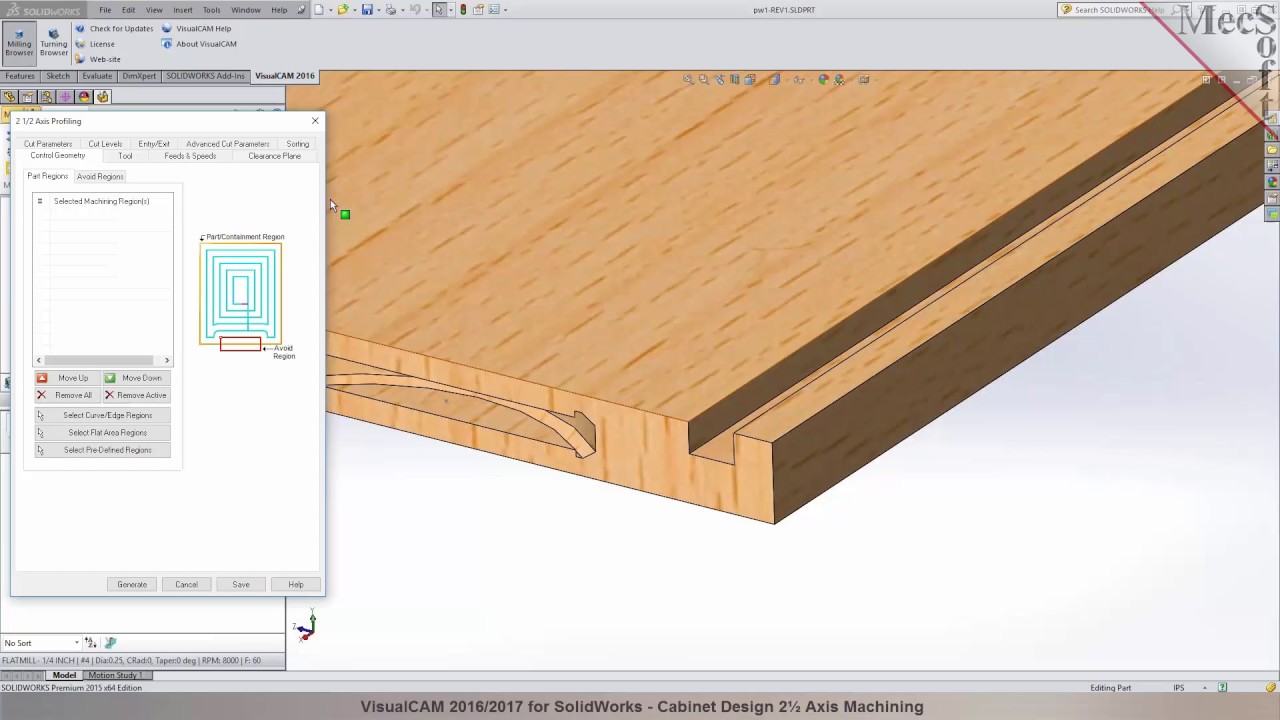Switch to the Evaluate ribbon tab

point(97,76)
